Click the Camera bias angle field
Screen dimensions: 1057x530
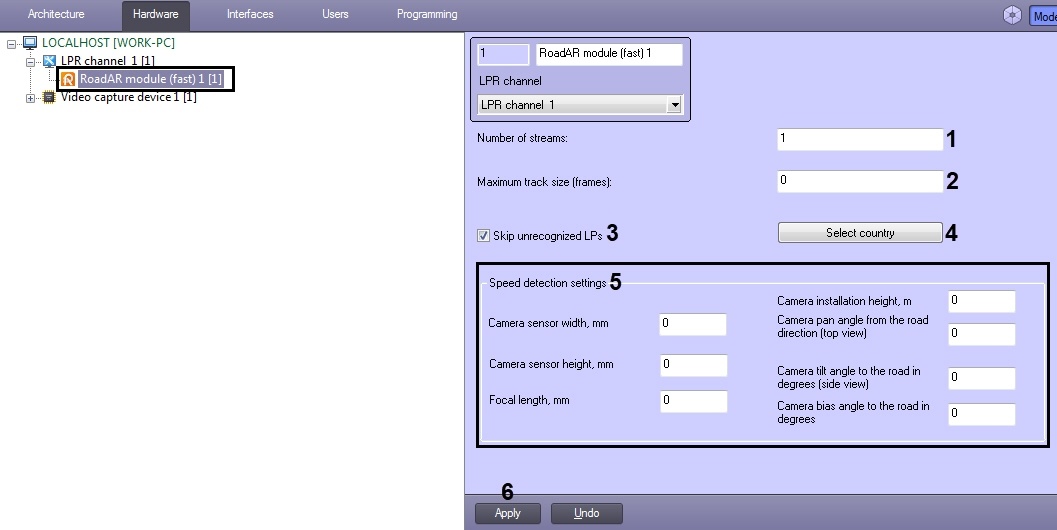982,413
